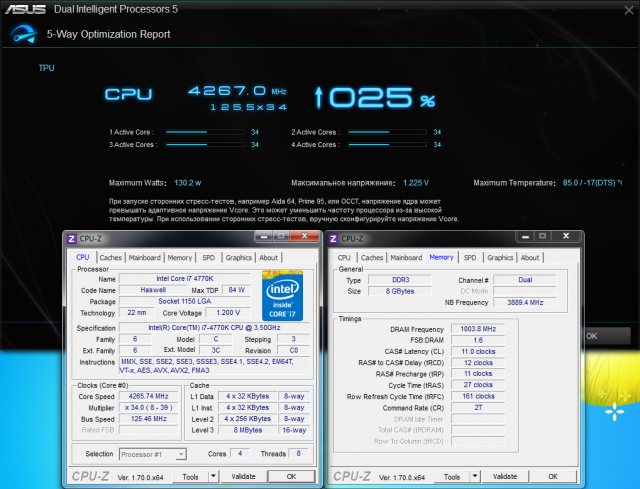640x489 pixels.
Task: Open the Graphics tab in right CPU-Z window
Action: pyautogui.click(x=500, y=258)
